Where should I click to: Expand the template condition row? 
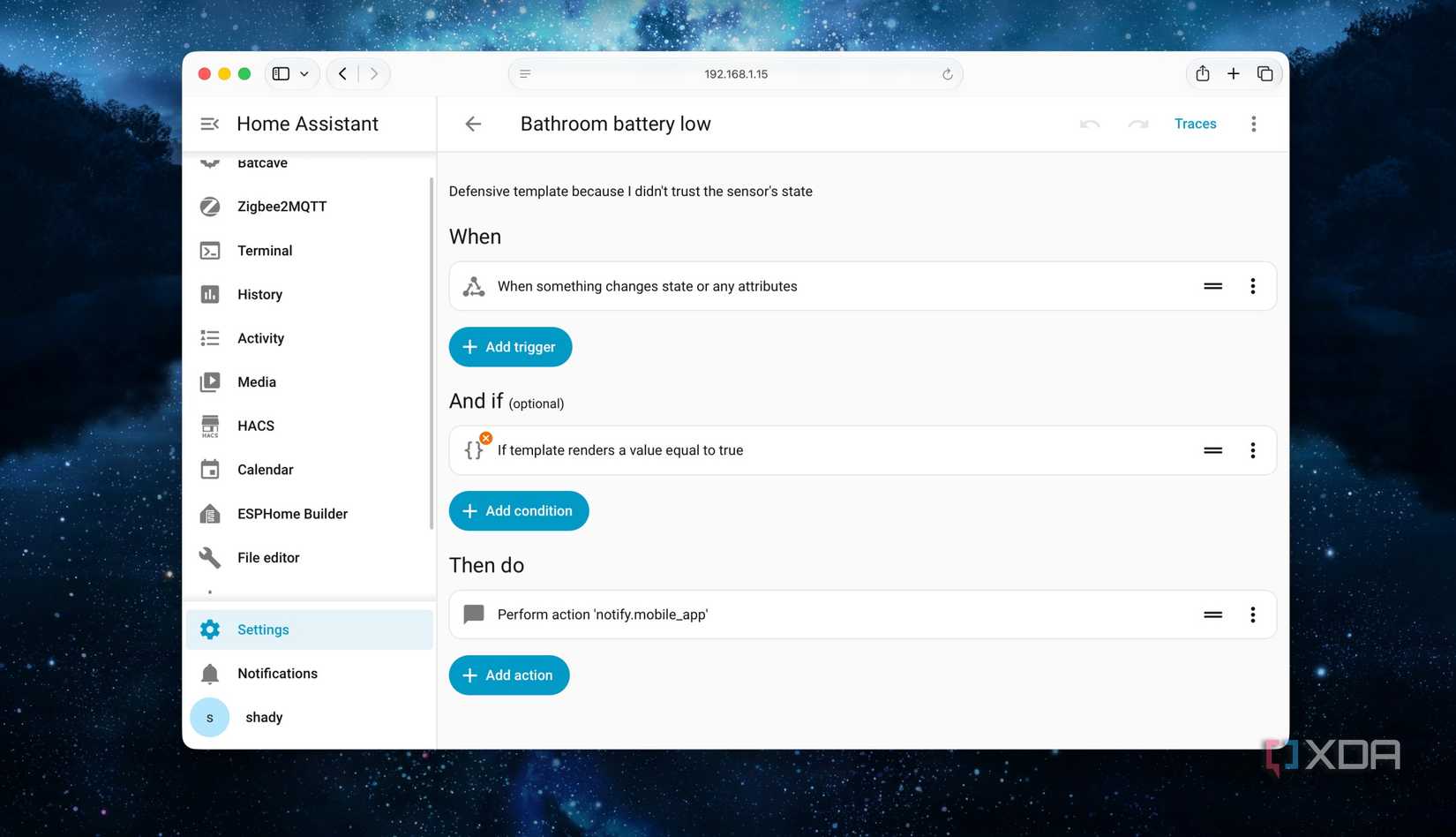point(862,450)
